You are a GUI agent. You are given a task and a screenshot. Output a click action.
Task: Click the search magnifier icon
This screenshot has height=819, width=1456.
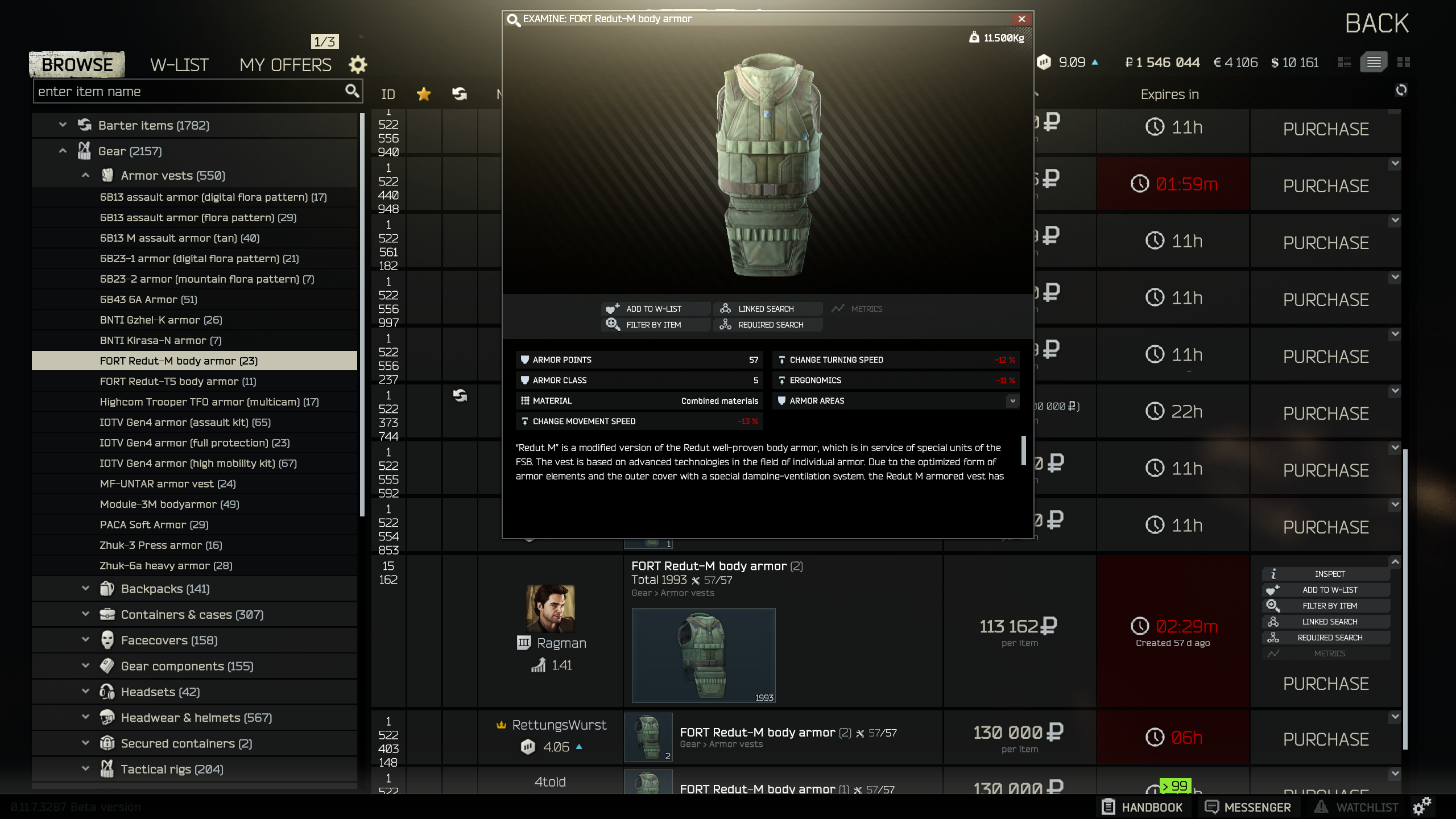point(352,90)
